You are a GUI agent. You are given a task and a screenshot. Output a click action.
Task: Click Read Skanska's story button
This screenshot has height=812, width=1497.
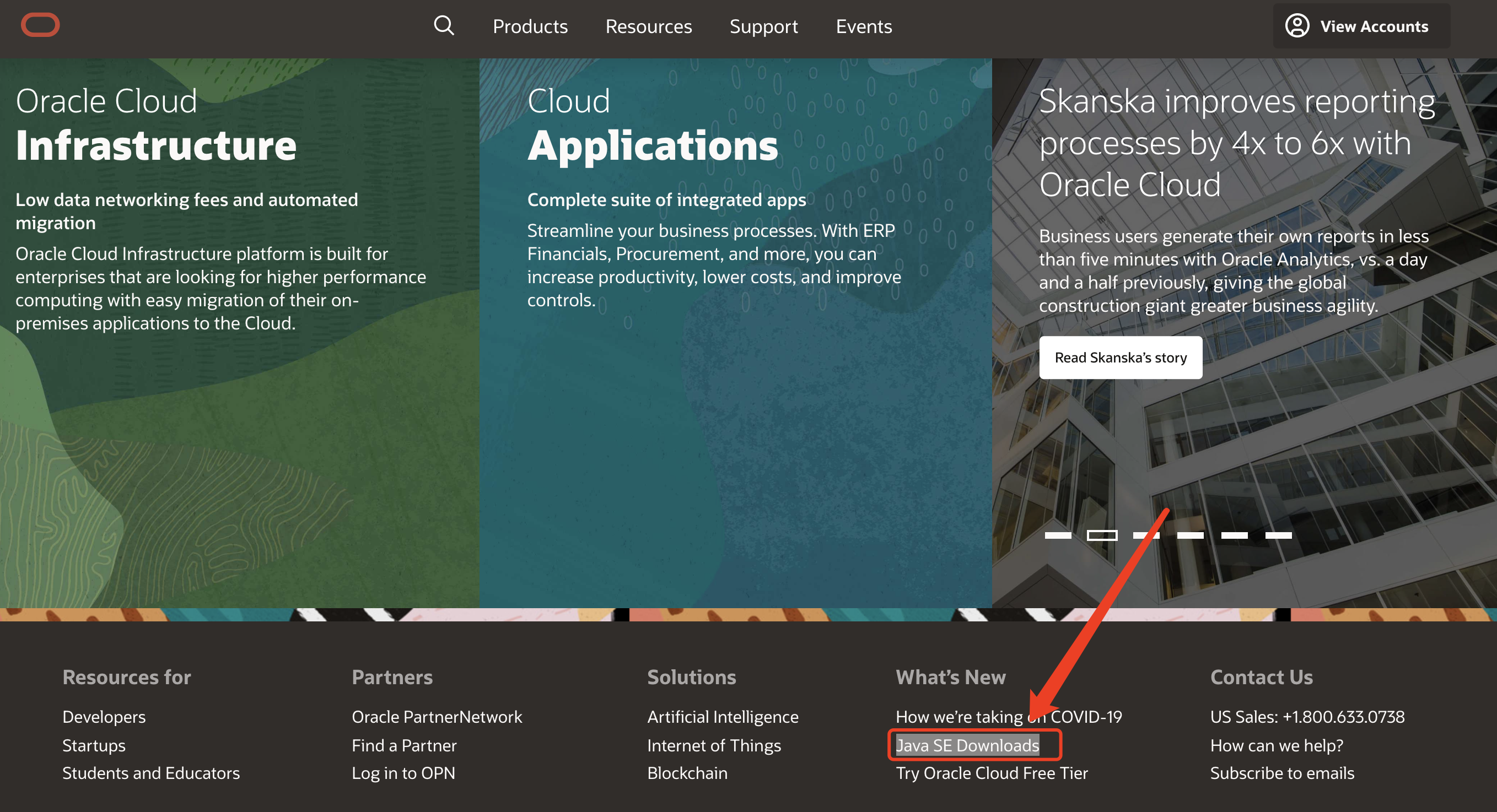[1121, 358]
